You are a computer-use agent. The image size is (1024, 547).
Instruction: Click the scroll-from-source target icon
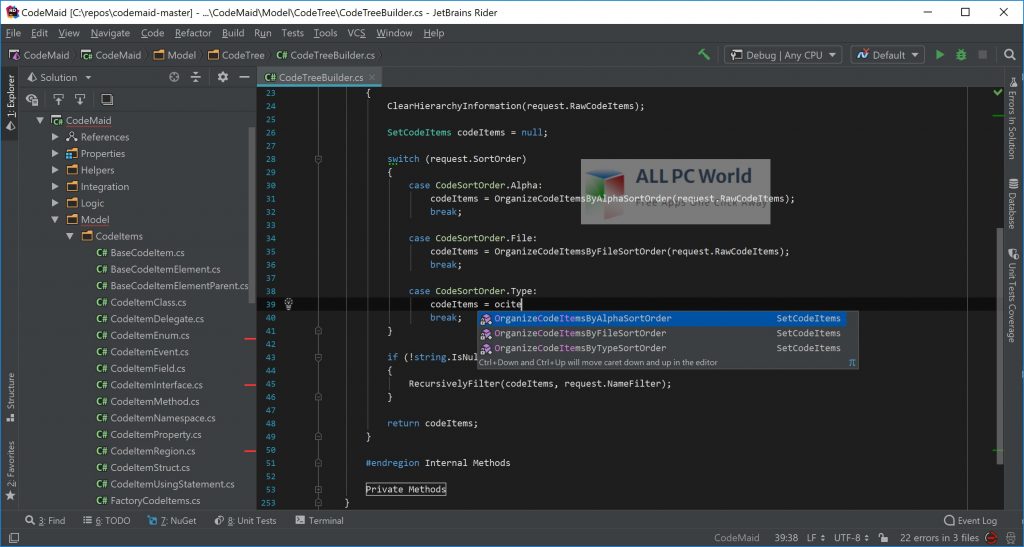coord(174,77)
